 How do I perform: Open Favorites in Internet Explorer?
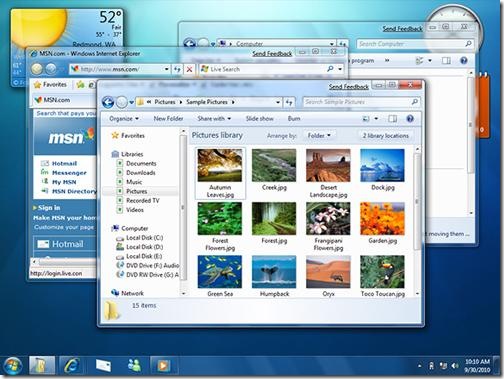[x=50, y=85]
